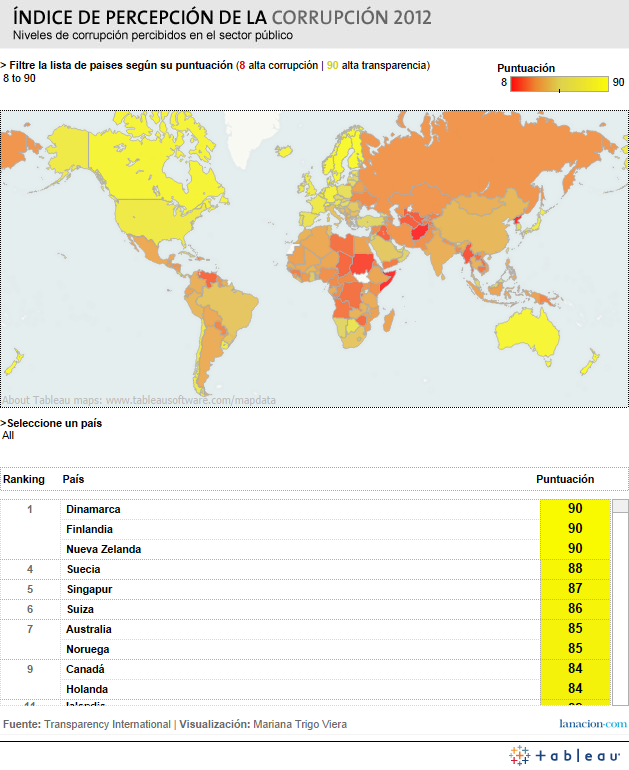
Task: Select Nueva Zelanda row in the table
Action: click(103, 549)
